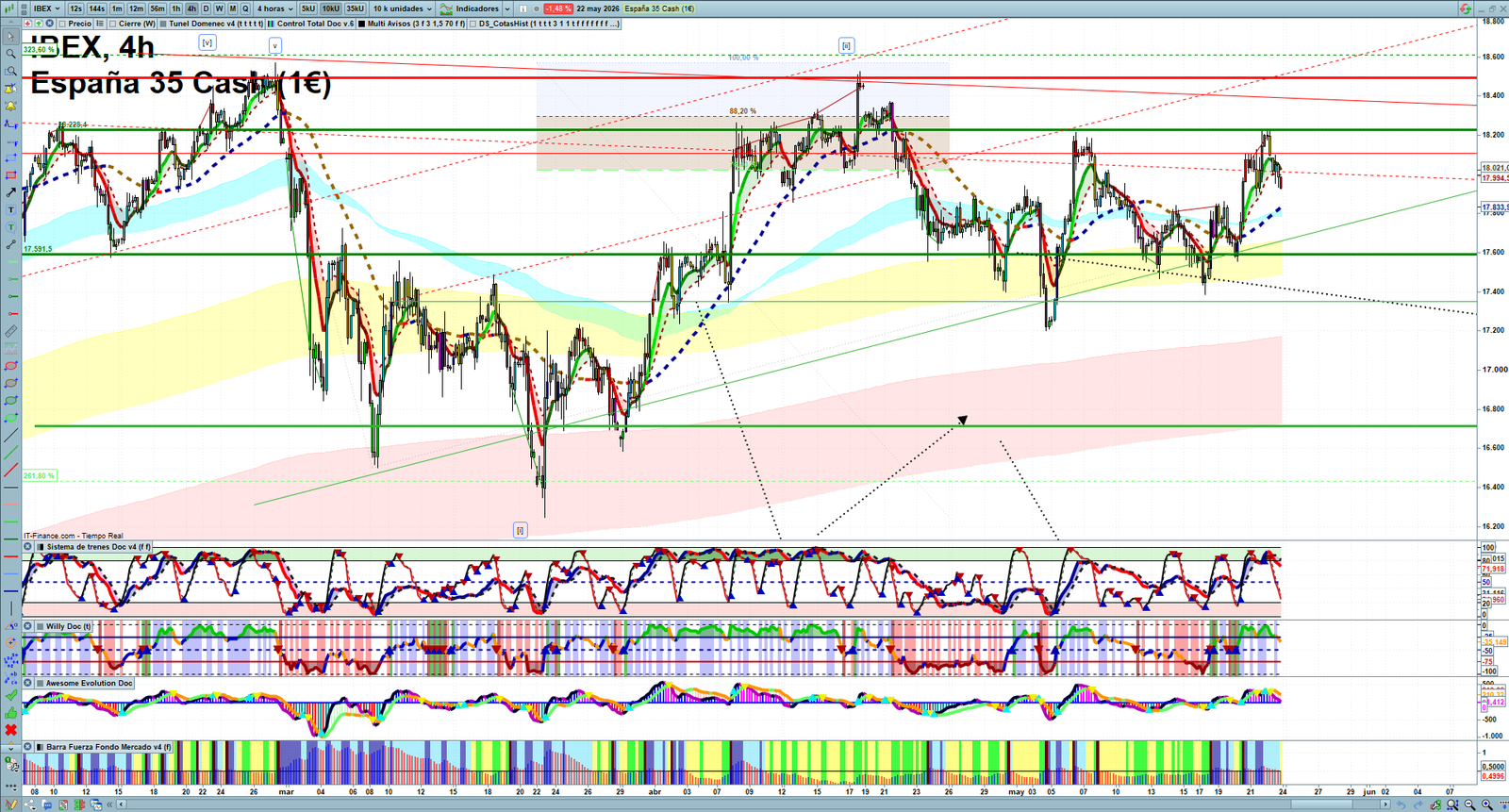Close the Barra Fuerza Fondo Mercado panel
Viewport: 1509px width, 812px height.
(x=27, y=747)
